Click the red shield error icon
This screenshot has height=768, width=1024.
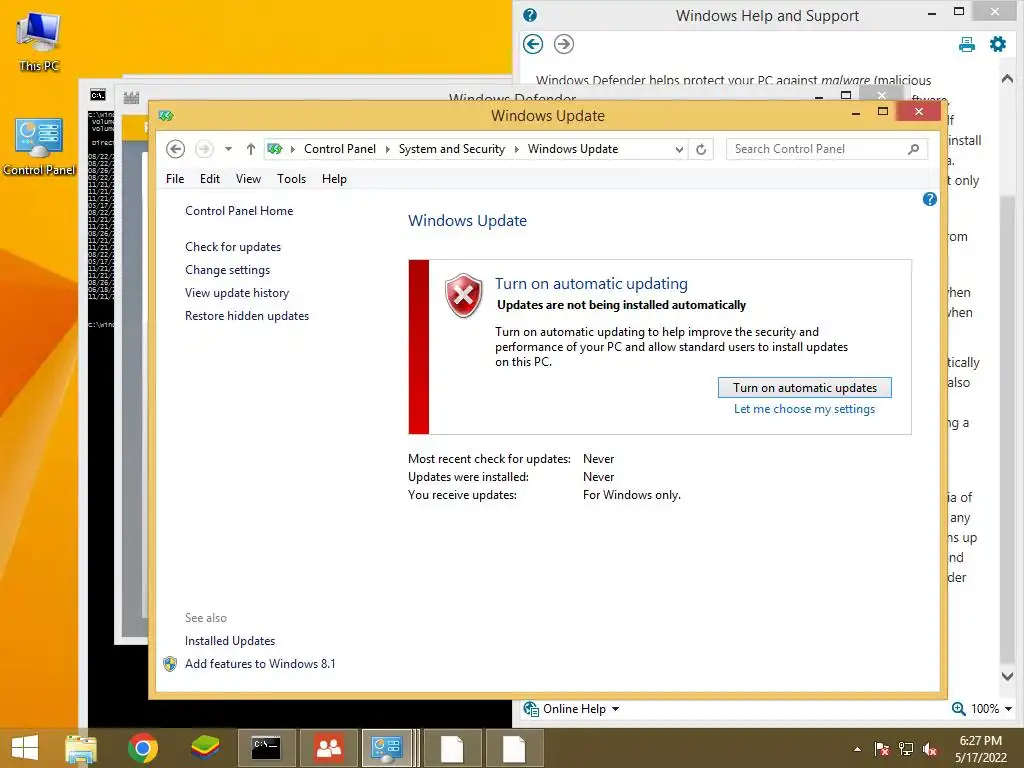pos(464,296)
